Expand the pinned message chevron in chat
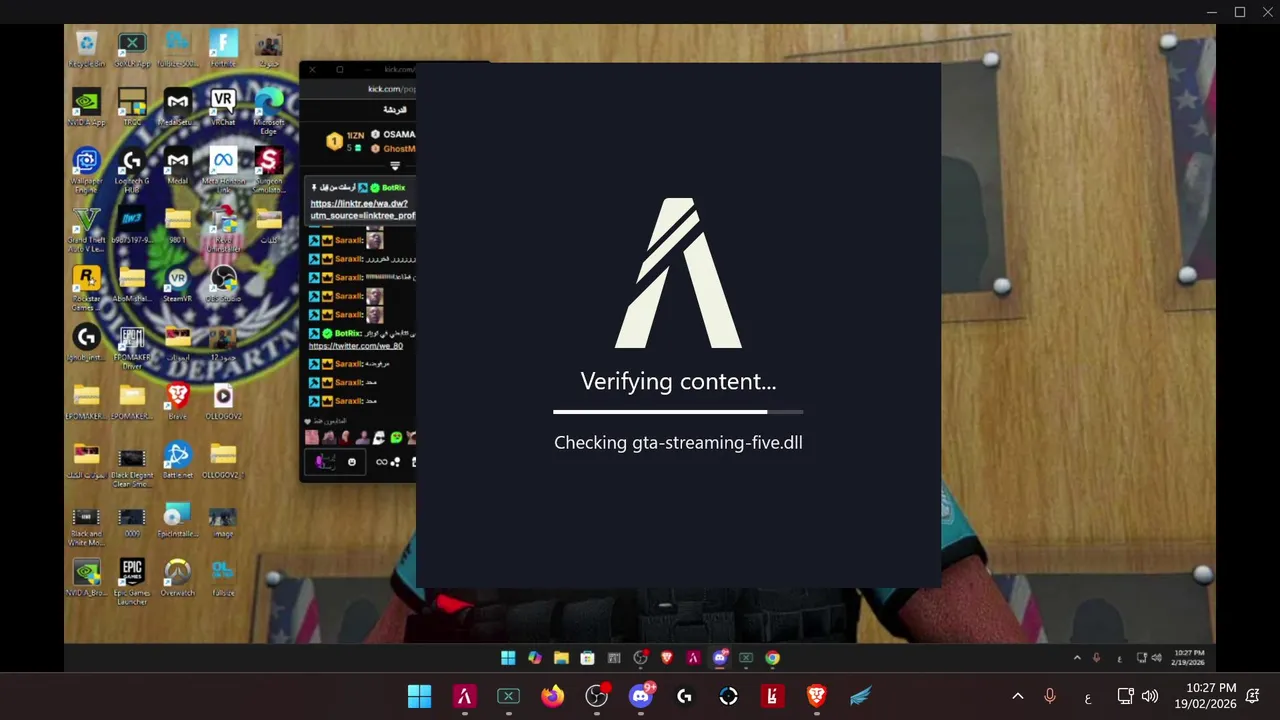This screenshot has width=1280, height=720. tap(395, 166)
